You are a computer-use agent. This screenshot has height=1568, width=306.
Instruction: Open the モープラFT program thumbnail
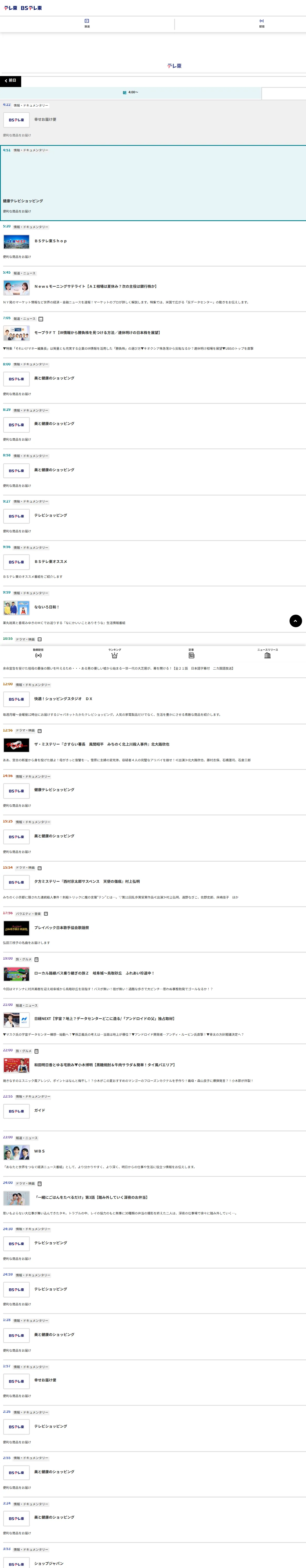click(16, 333)
